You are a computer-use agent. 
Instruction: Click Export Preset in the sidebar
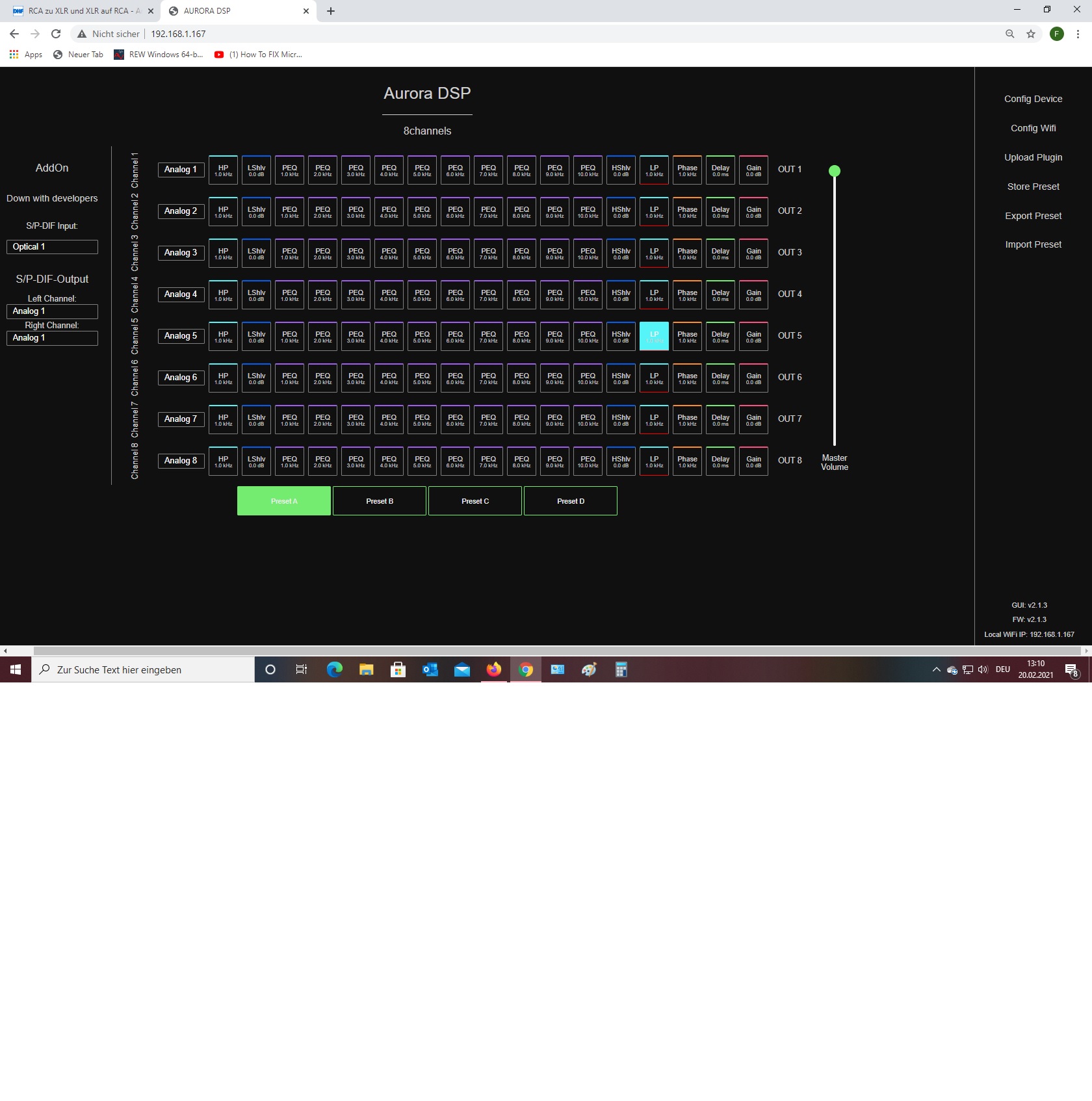(1033, 216)
